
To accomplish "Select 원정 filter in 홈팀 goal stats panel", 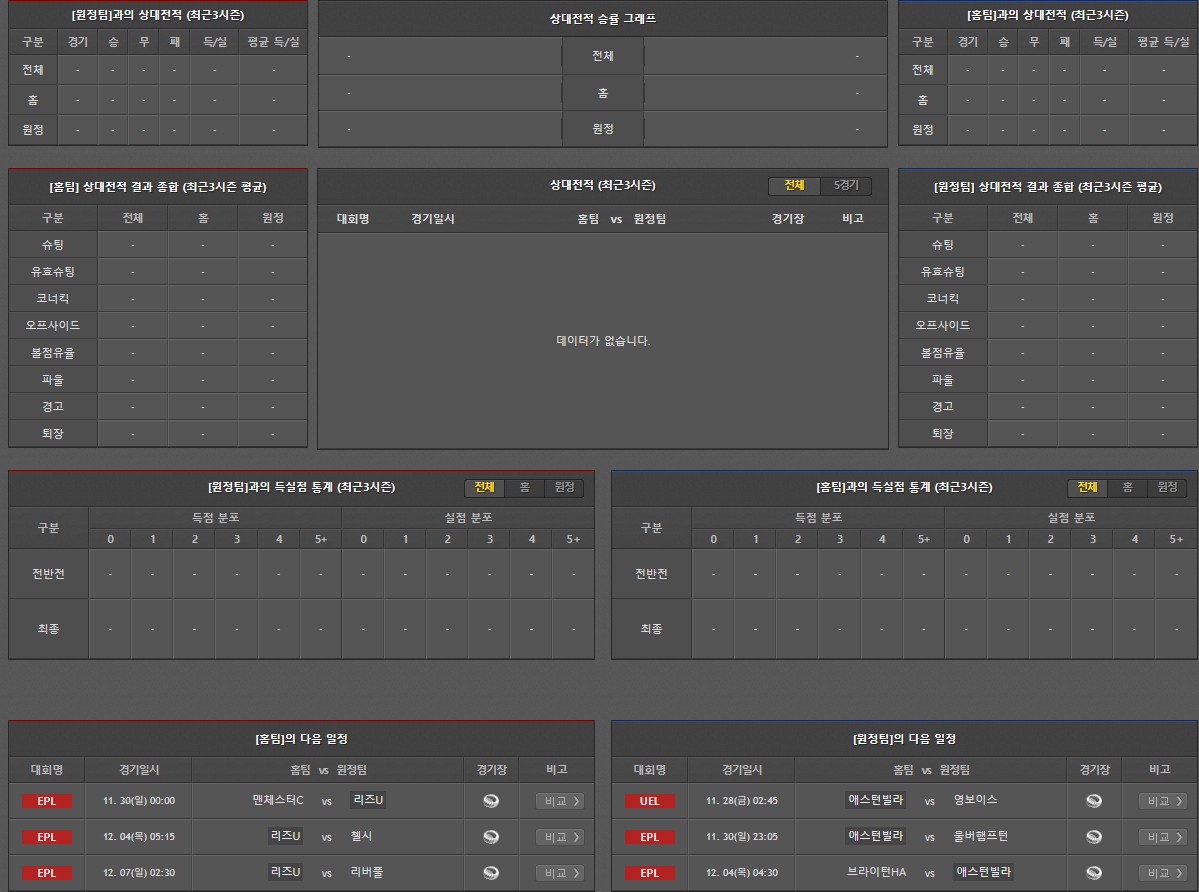I will pos(1166,487).
